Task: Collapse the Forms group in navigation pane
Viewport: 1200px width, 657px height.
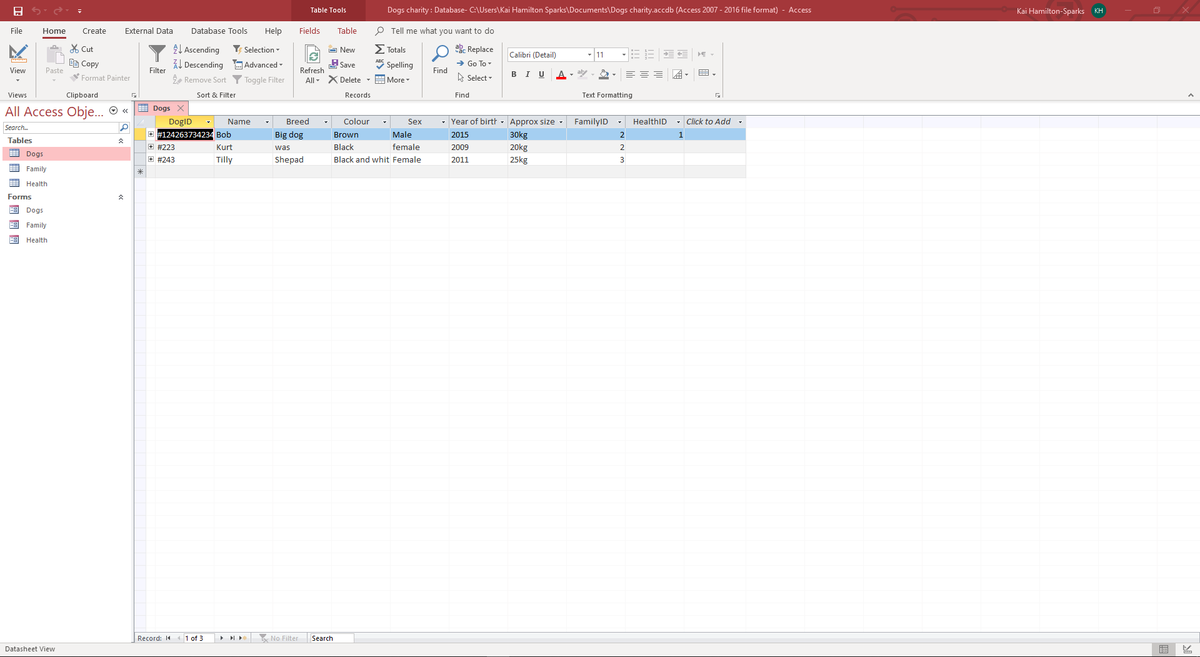Action: click(121, 197)
